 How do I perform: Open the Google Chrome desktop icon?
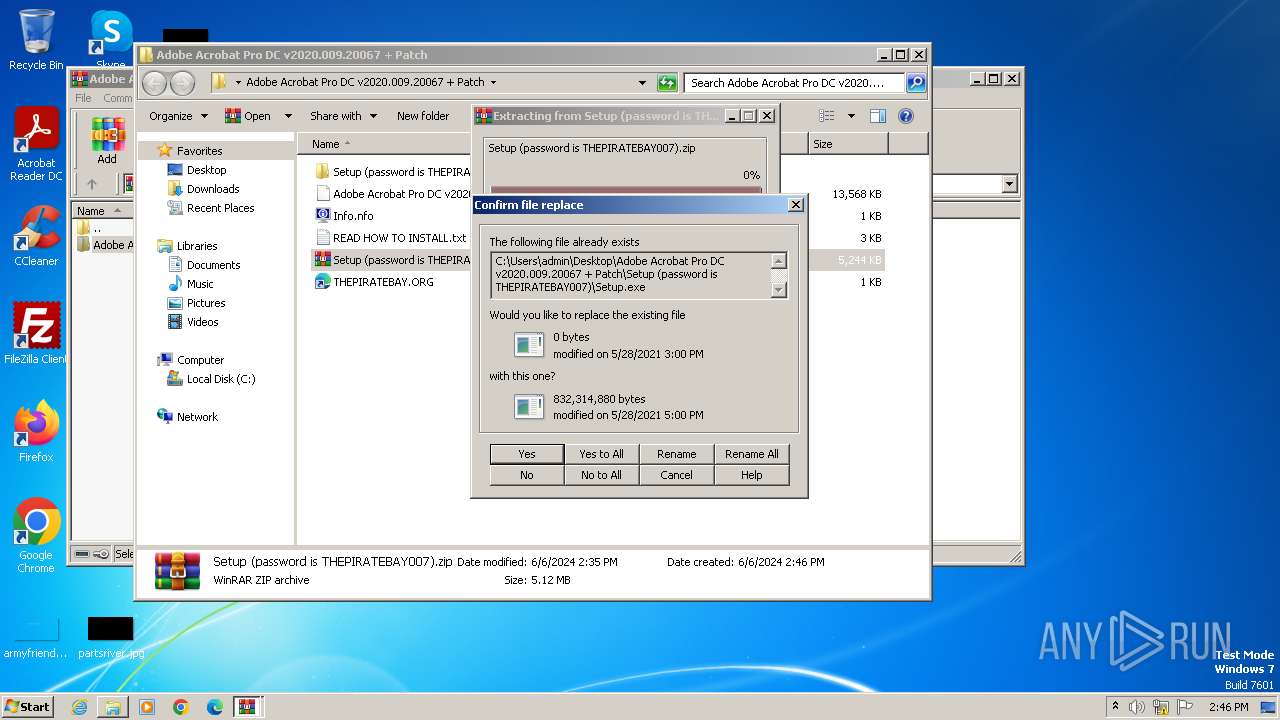click(x=36, y=536)
